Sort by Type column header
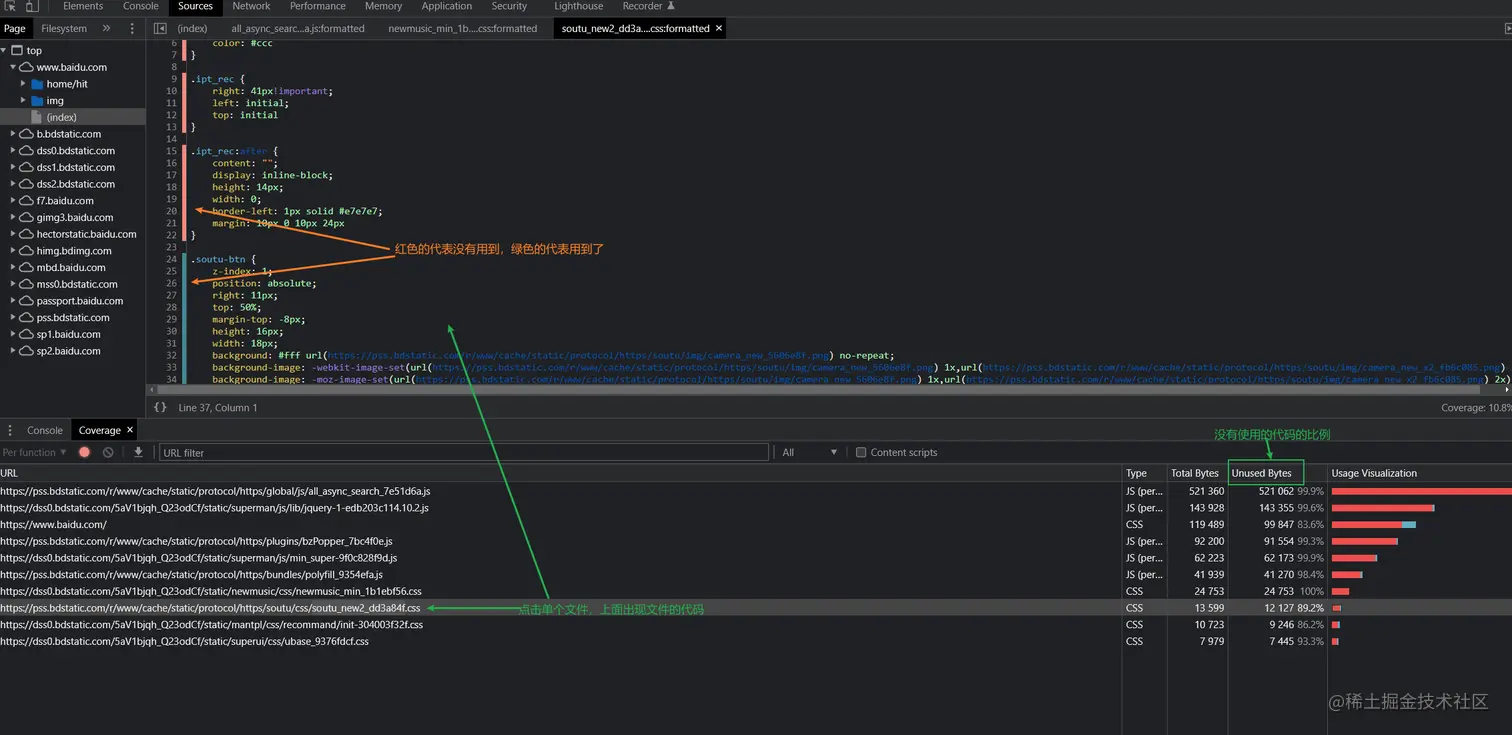1512x735 pixels. (1145, 473)
